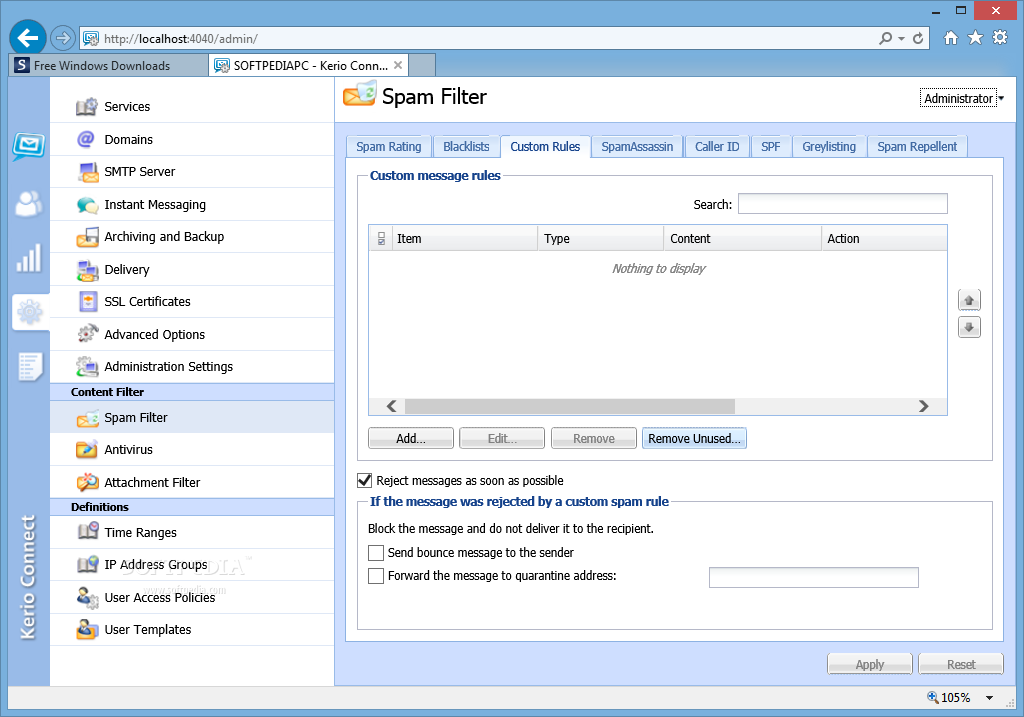Toggle the select-all column header checkbox icon
The height and width of the screenshot is (717, 1024).
click(381, 239)
